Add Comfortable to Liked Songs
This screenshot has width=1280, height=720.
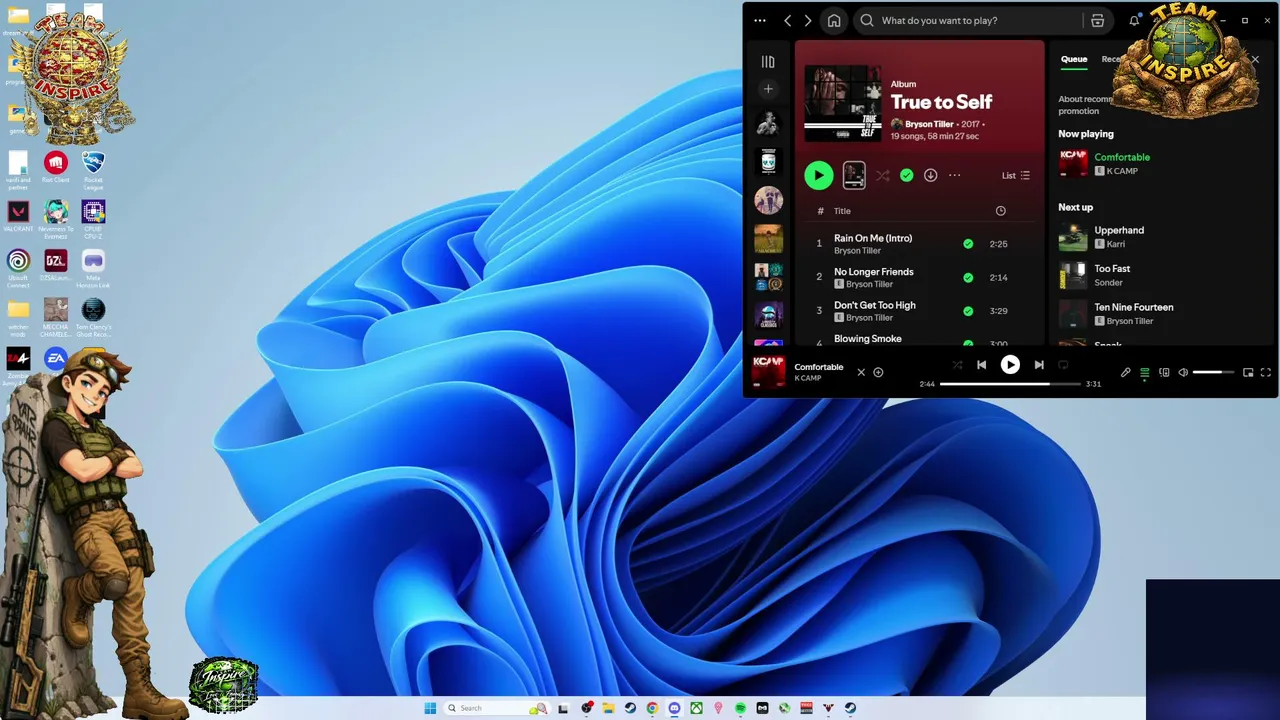(878, 372)
